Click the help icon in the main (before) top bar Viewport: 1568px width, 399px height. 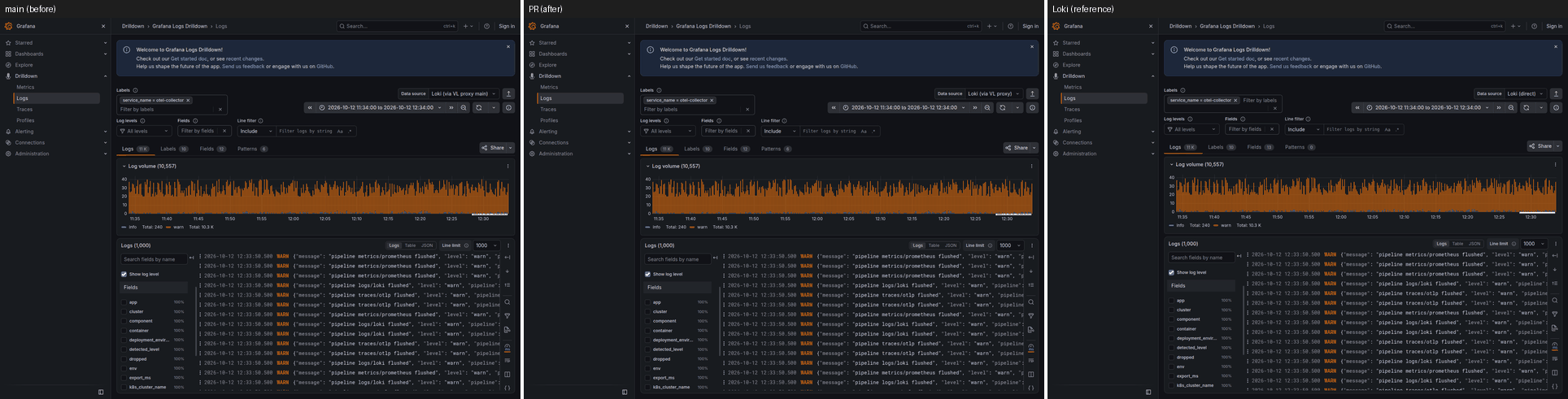487,26
